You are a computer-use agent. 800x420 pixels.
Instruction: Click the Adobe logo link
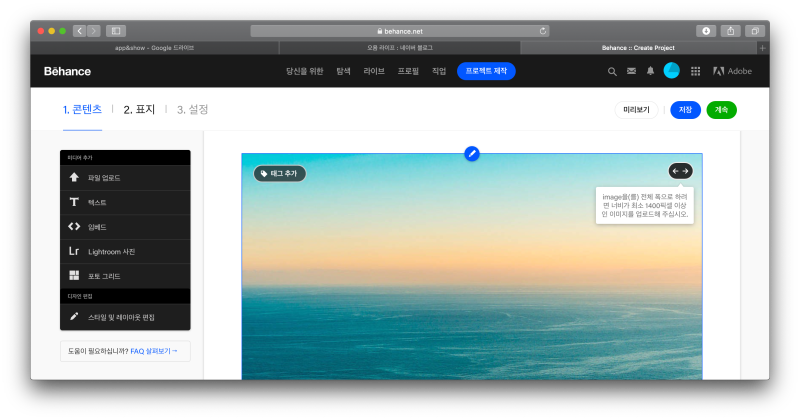coord(732,71)
